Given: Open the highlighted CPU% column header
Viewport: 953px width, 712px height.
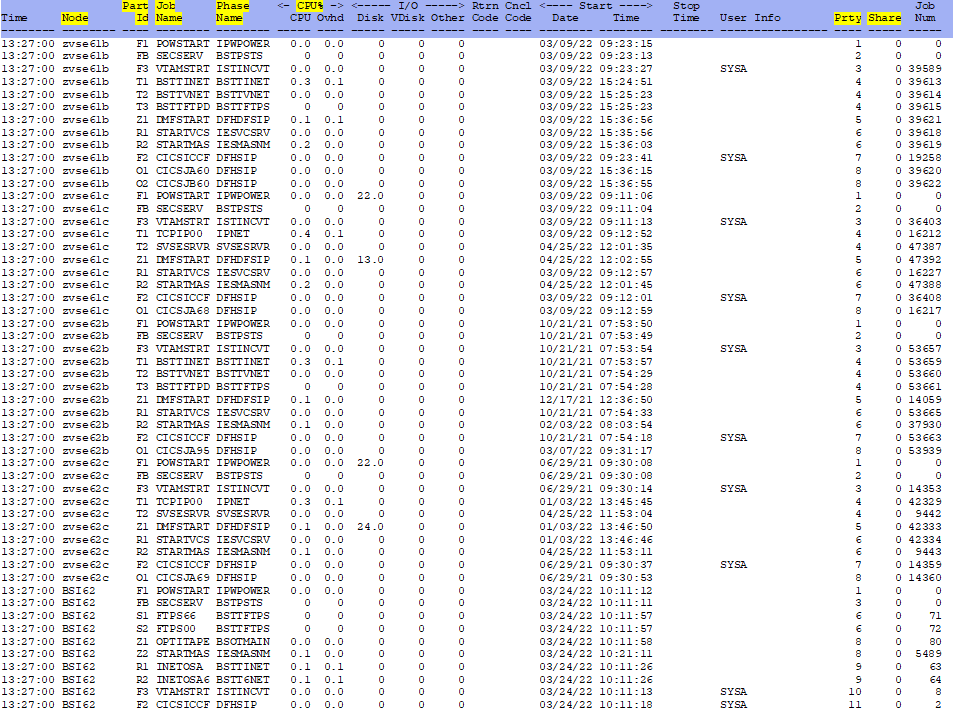Looking at the screenshot, I should [310, 6].
